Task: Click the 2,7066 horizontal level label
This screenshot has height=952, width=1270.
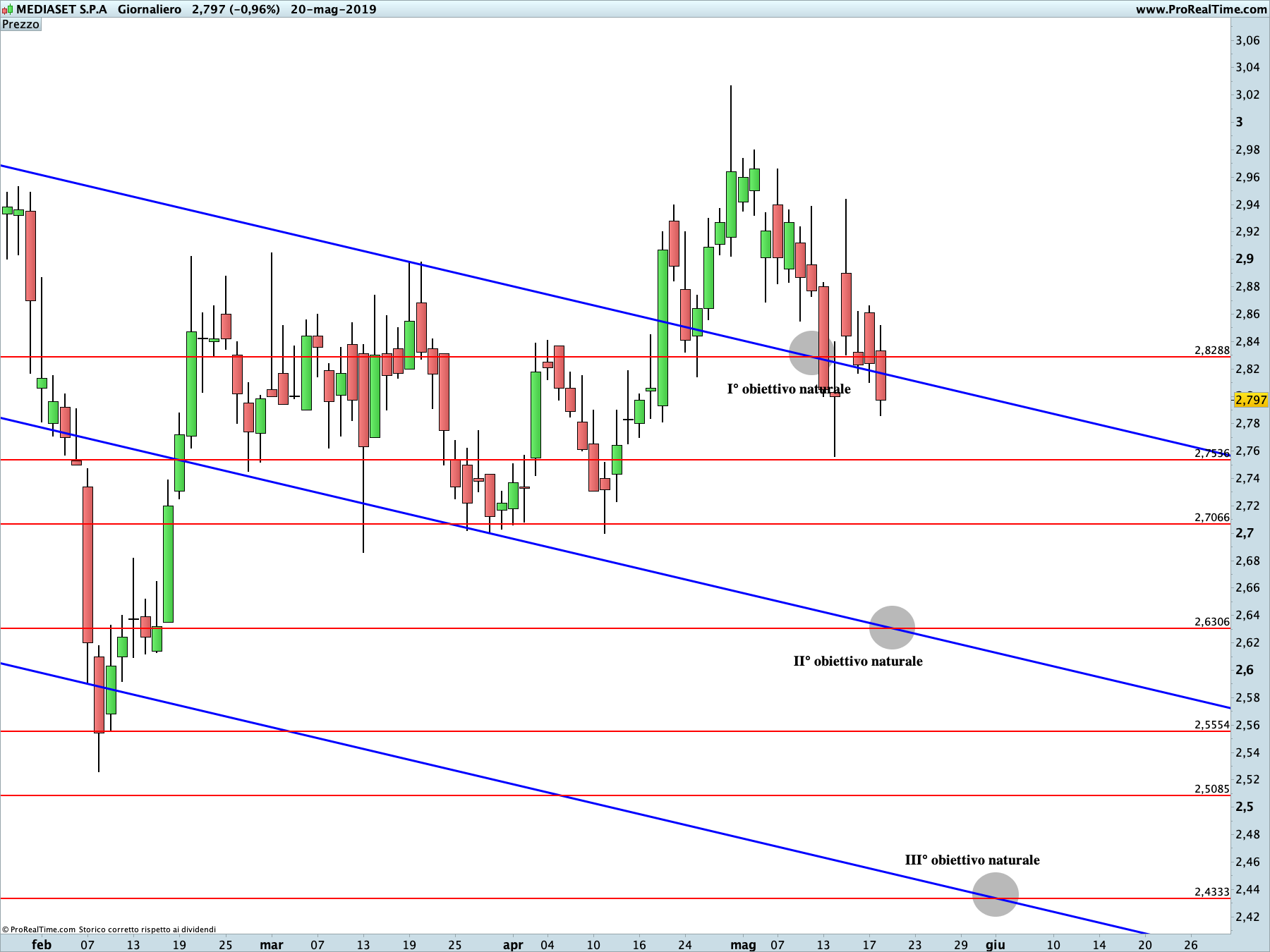Action: click(x=1211, y=517)
